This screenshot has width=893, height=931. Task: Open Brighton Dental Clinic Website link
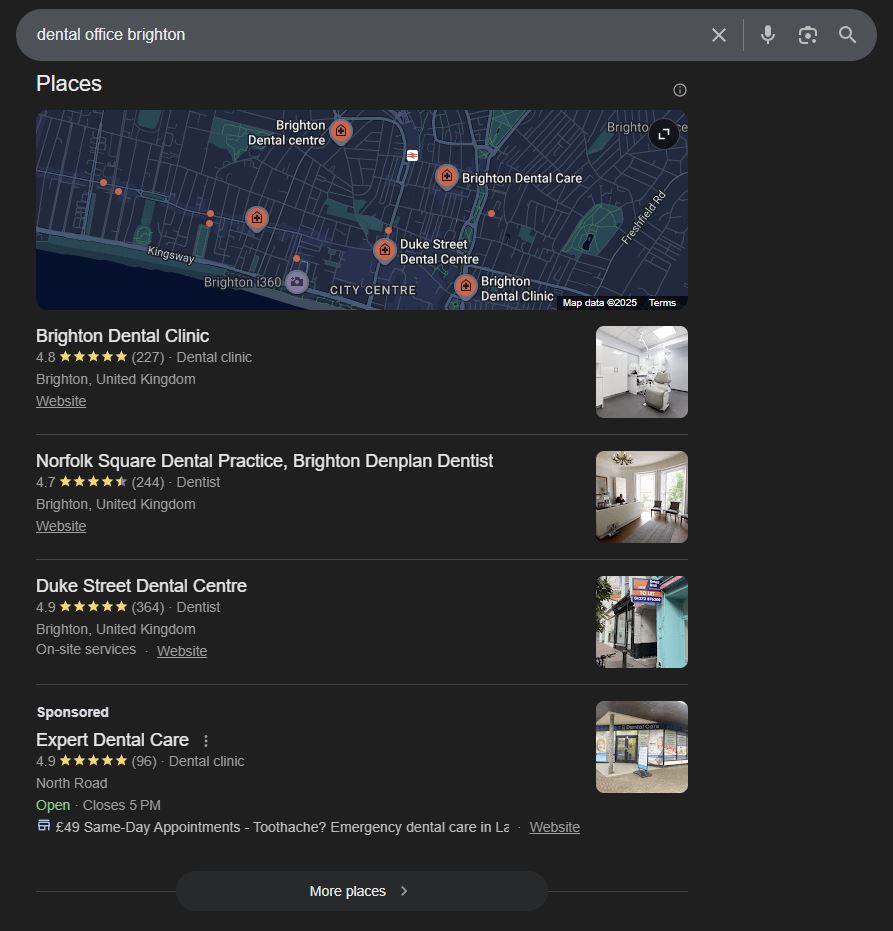click(x=61, y=401)
